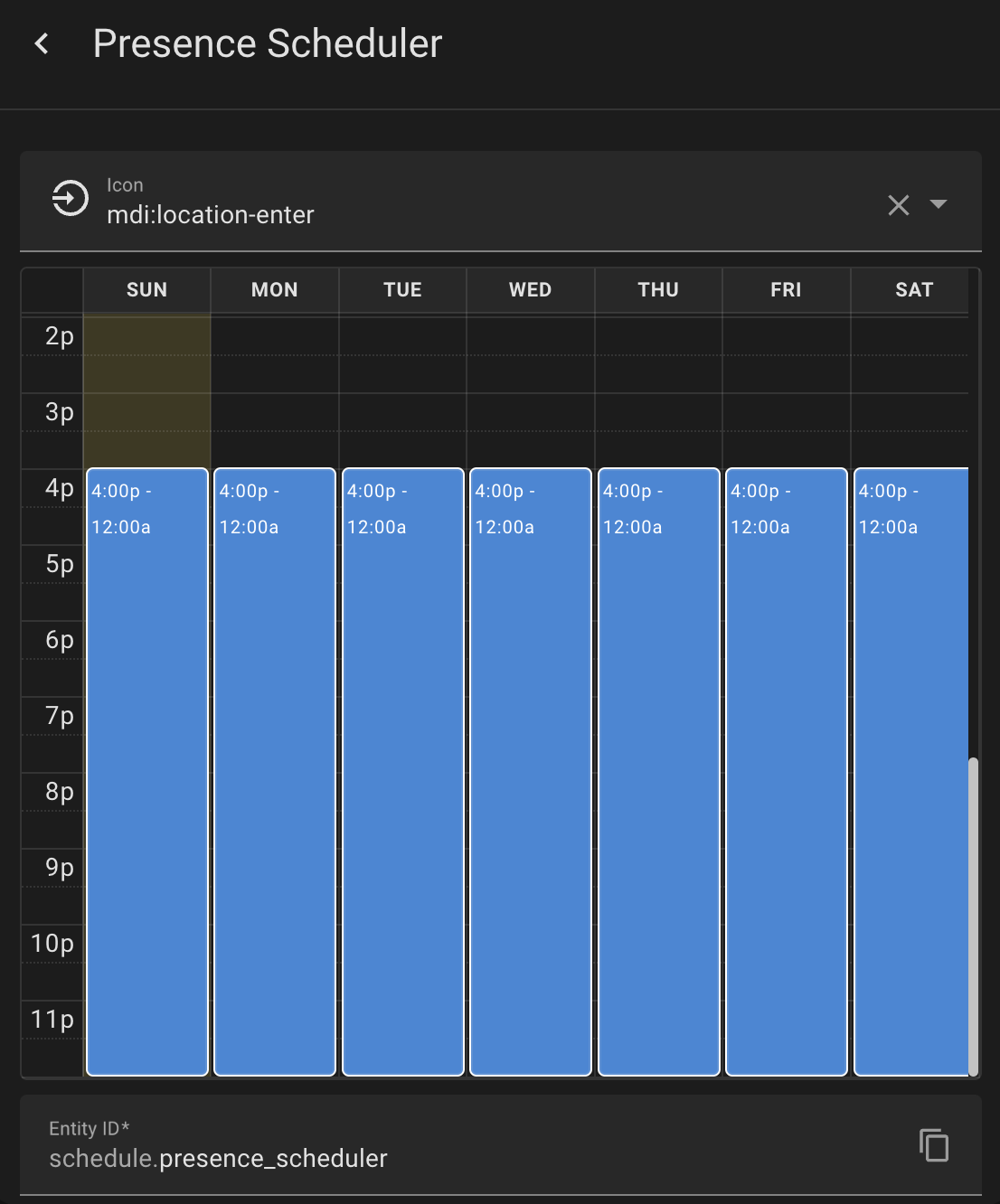
Task: Copy the entity ID to clipboard
Action: pos(934,1145)
